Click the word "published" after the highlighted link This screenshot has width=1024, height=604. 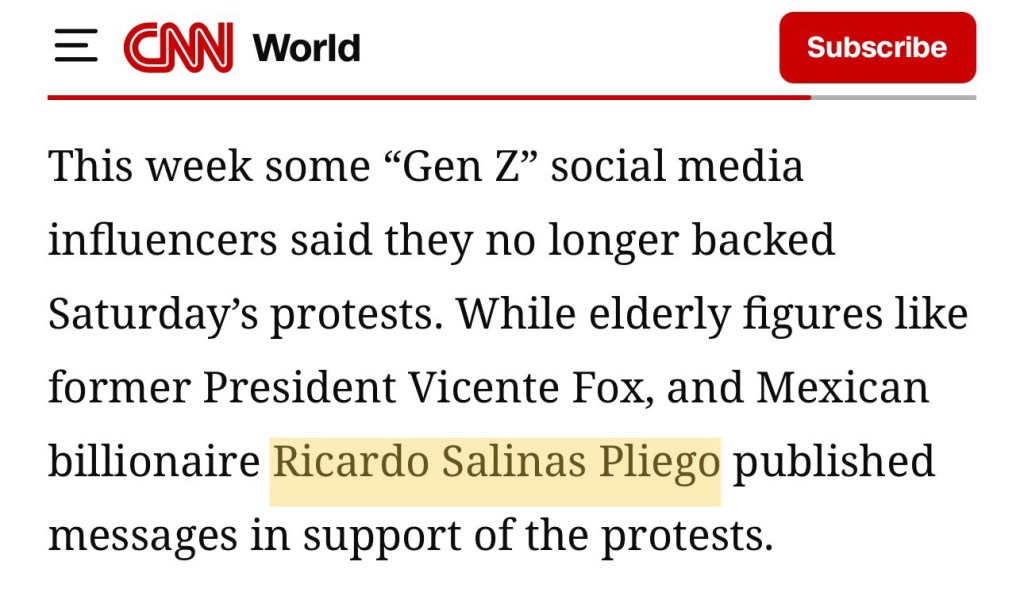[x=834, y=463]
